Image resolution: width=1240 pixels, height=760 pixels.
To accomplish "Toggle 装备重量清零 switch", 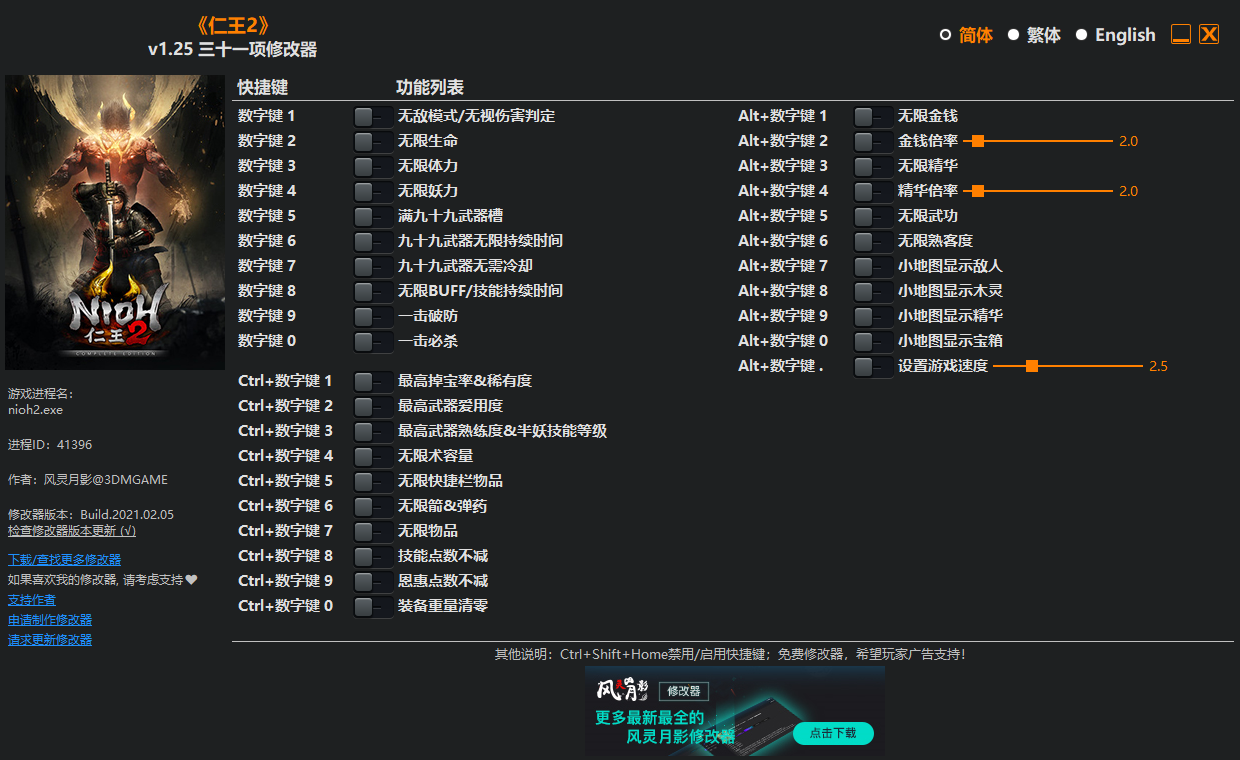I will [373, 605].
